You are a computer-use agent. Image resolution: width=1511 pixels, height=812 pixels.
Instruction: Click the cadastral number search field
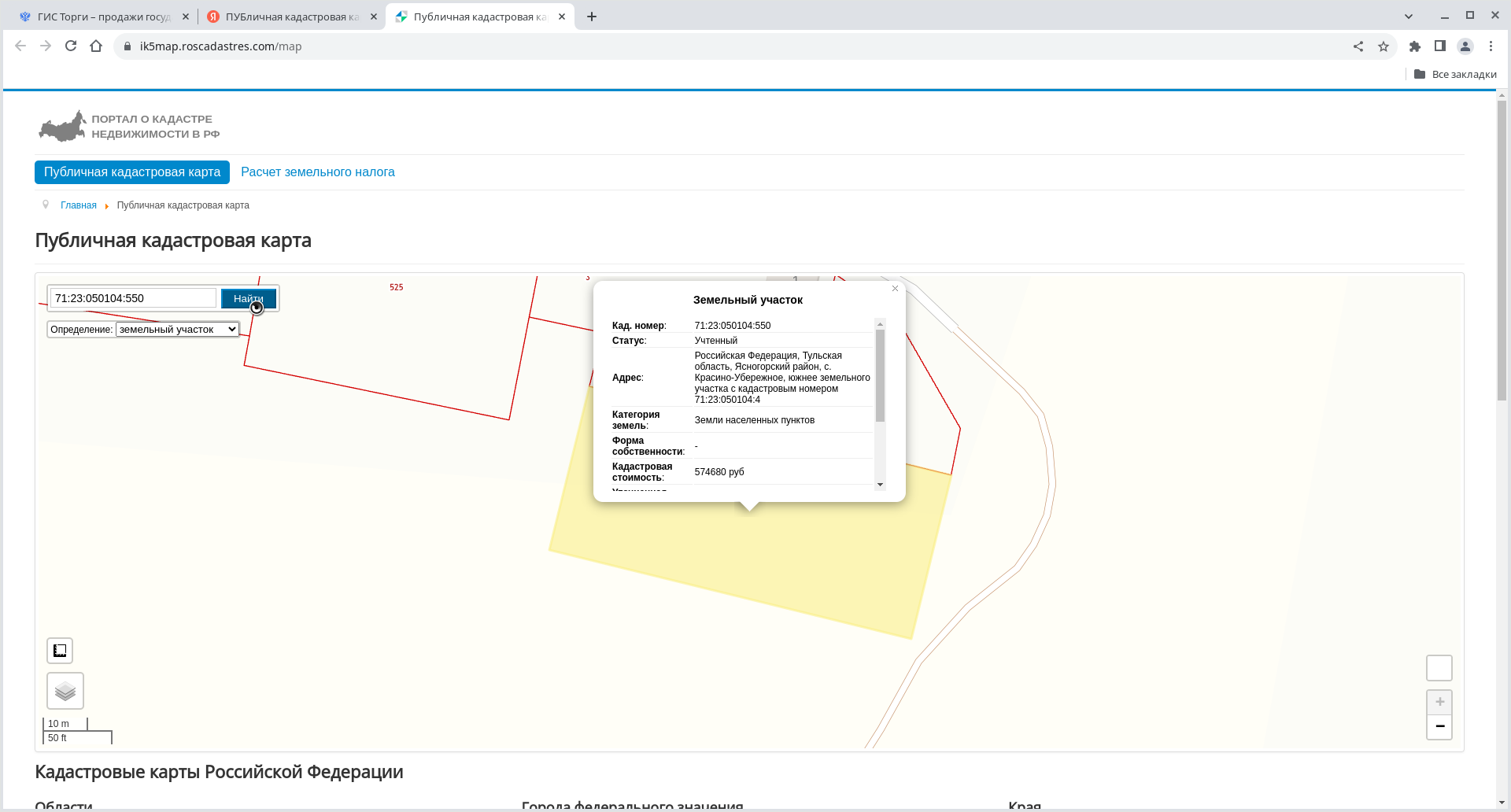[x=133, y=298]
